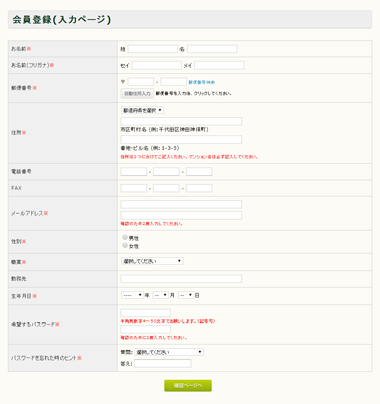Click the メールアドレス row label
This screenshot has width=380, height=404.
tap(27, 213)
